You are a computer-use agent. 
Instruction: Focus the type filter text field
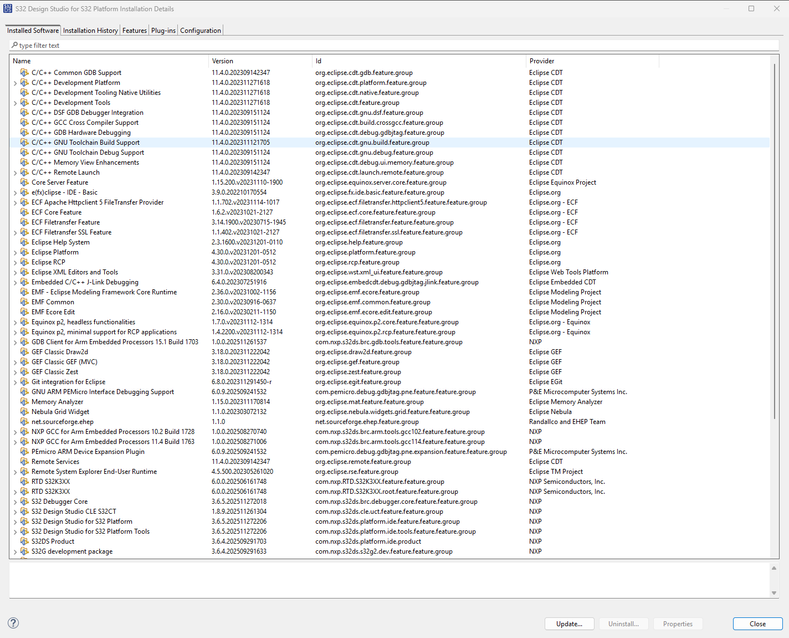(x=394, y=45)
